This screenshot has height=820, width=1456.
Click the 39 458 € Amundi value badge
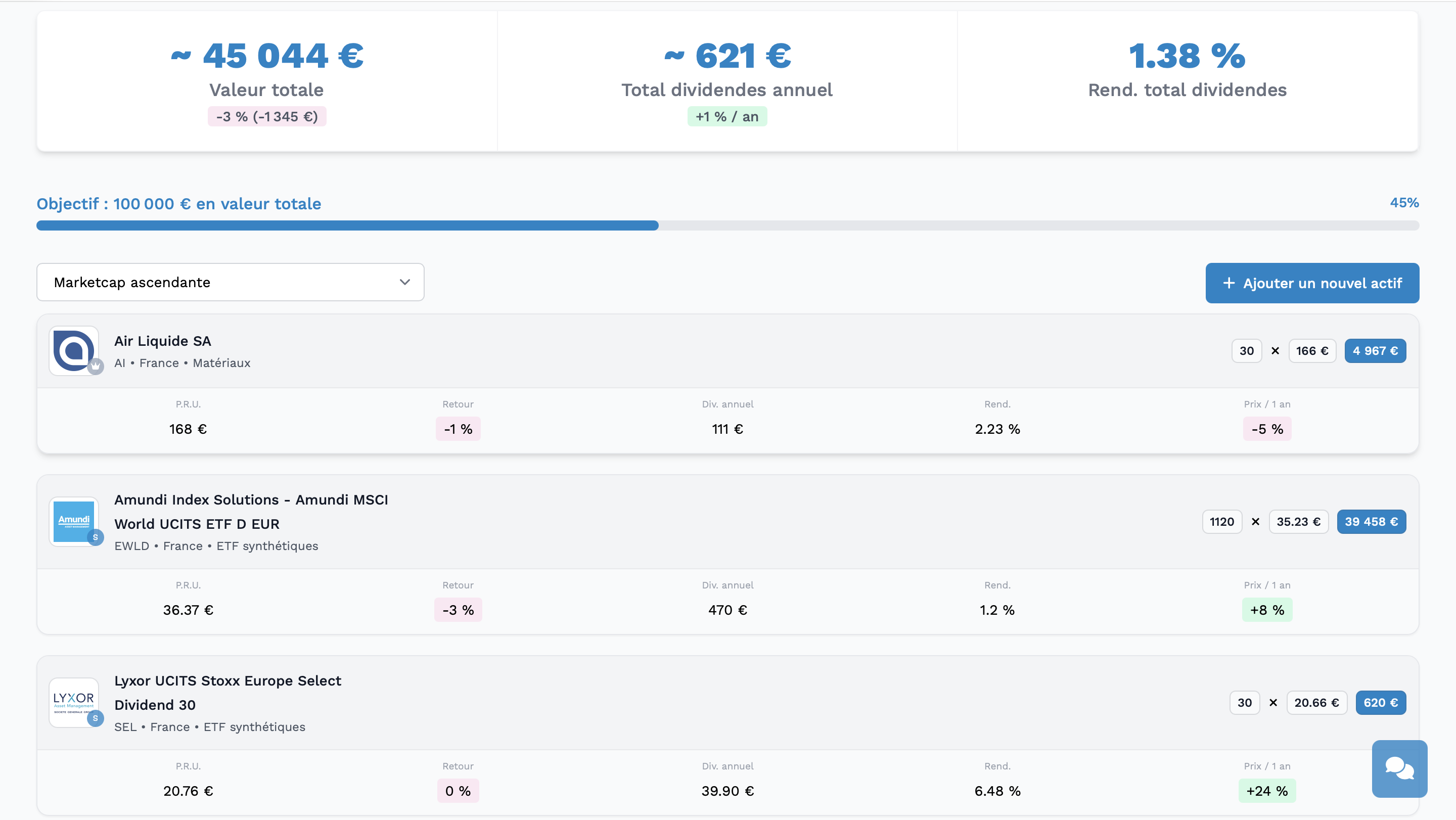[x=1371, y=522]
